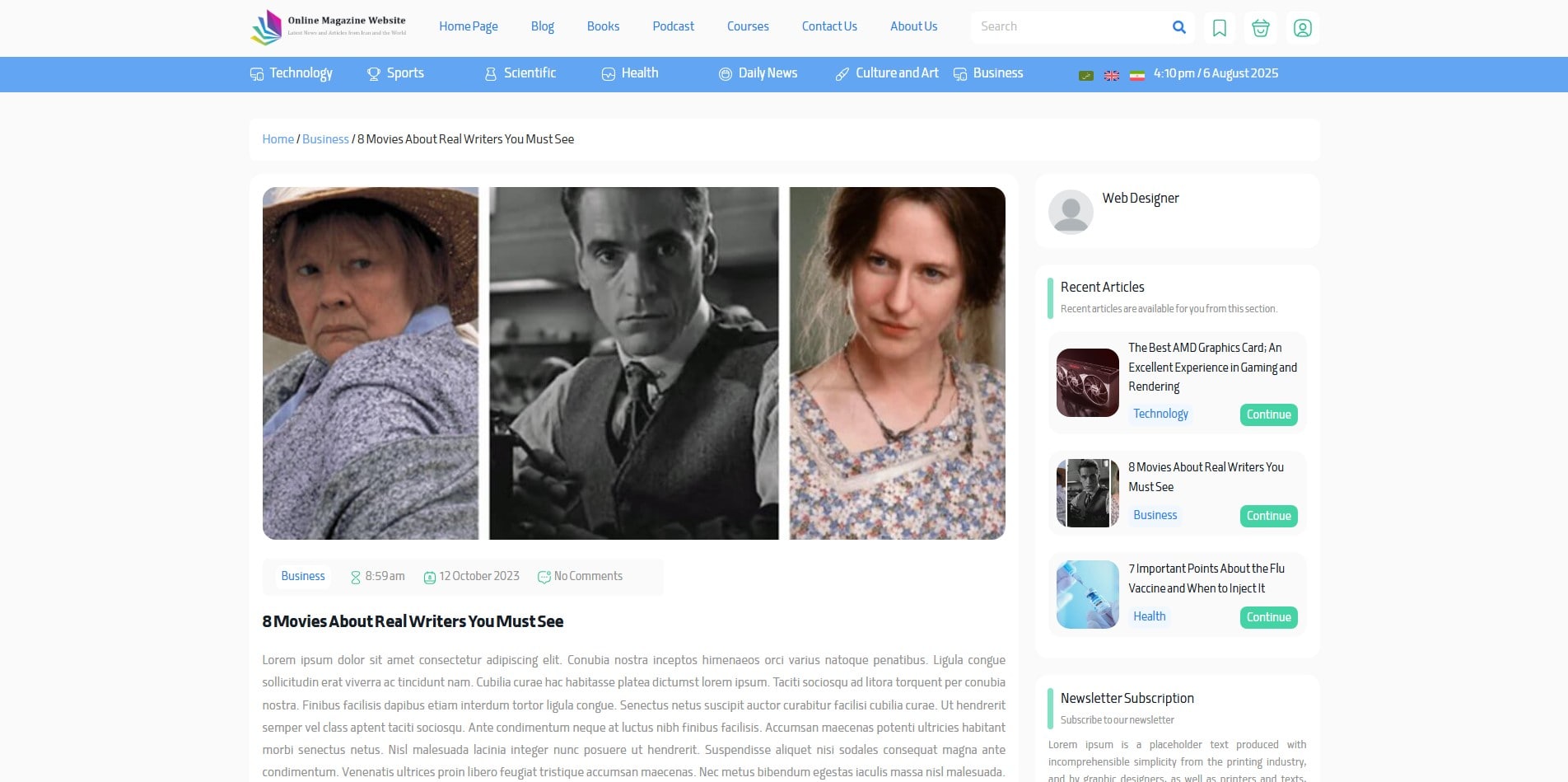Open the Health category in blue bar
Viewport: 1568px width, 782px height.
click(630, 73)
